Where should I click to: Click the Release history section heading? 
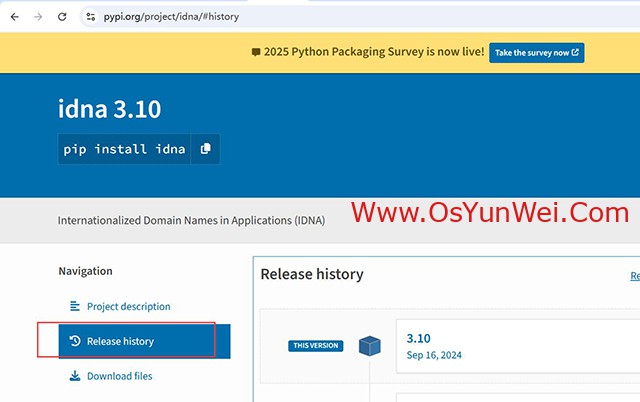[312, 274]
